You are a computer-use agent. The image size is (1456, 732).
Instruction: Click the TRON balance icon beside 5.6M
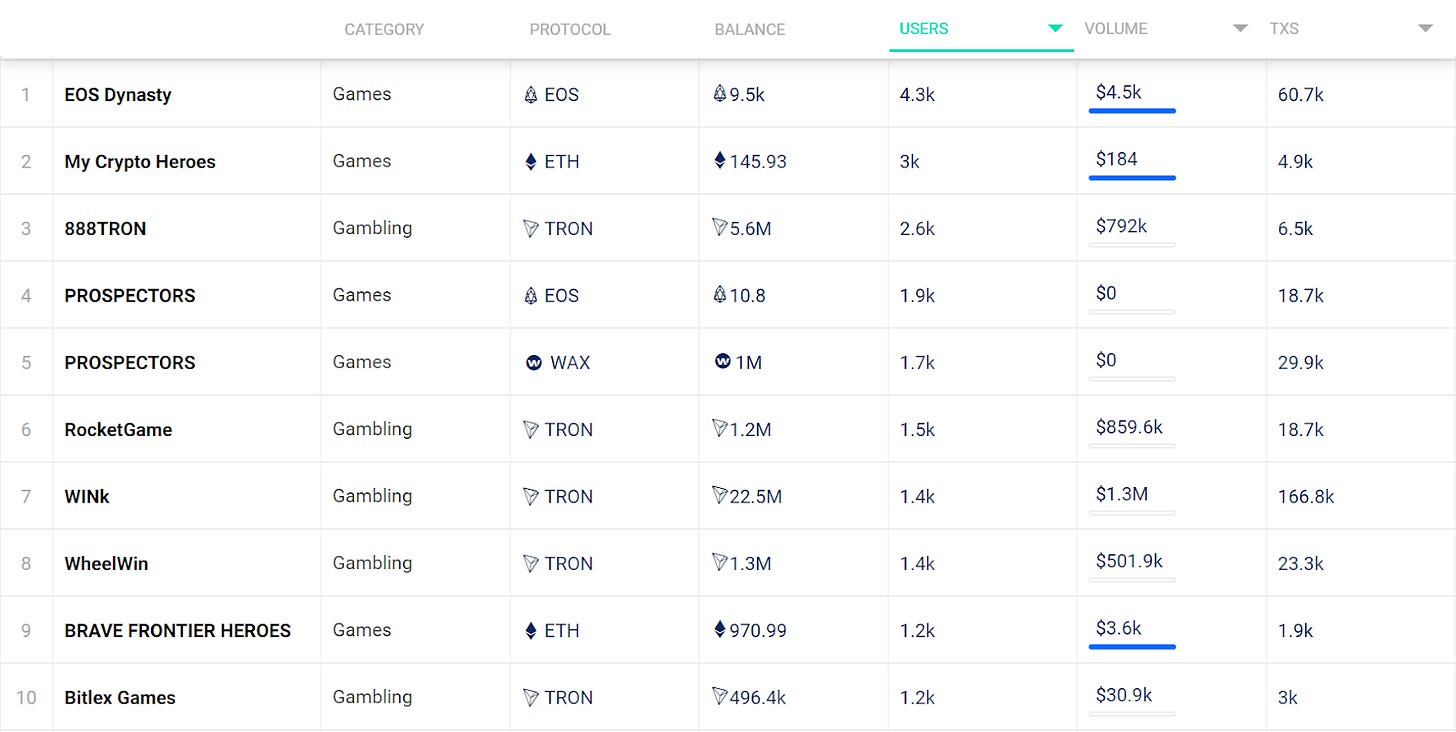coord(719,228)
